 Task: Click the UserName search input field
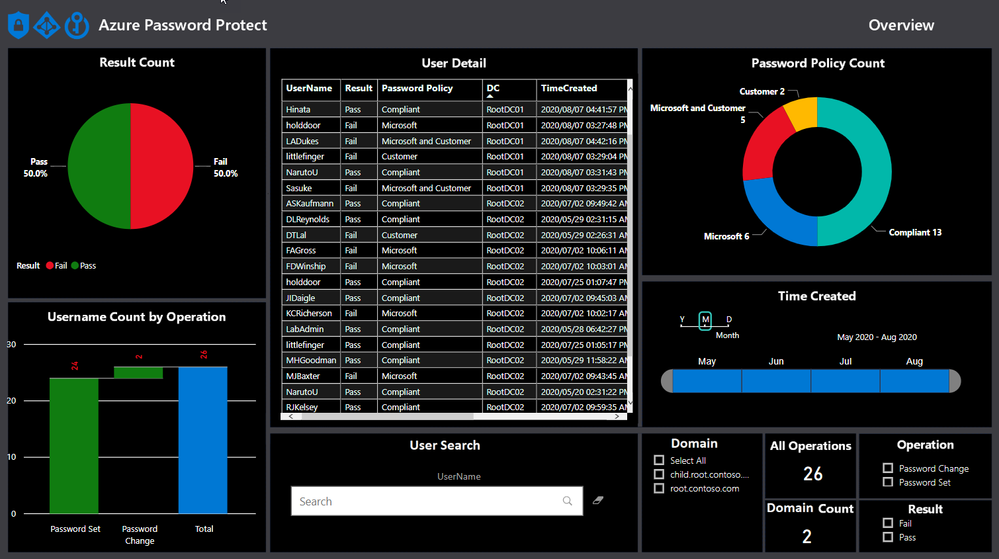(x=437, y=501)
